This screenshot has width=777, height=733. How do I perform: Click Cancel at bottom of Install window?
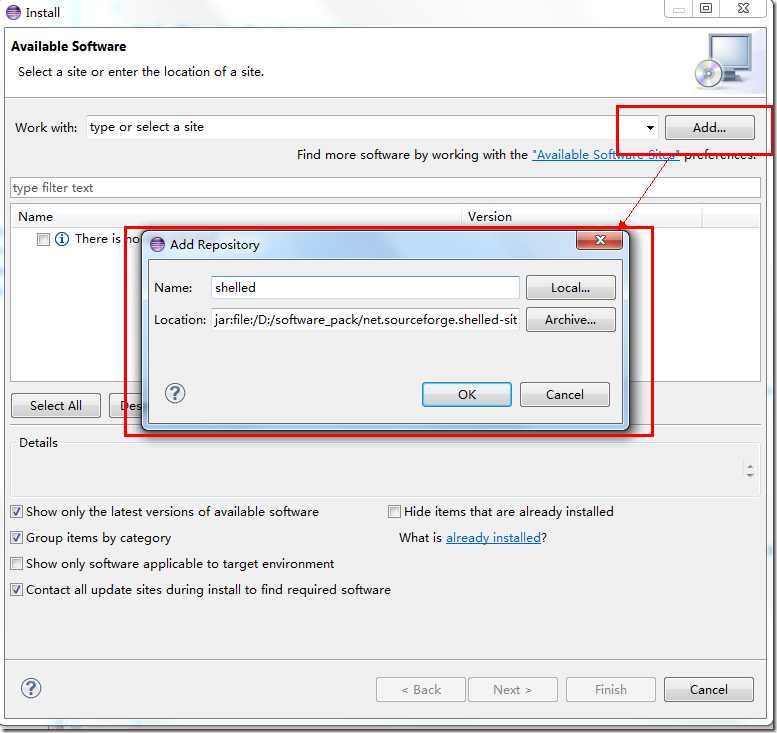[x=709, y=689]
